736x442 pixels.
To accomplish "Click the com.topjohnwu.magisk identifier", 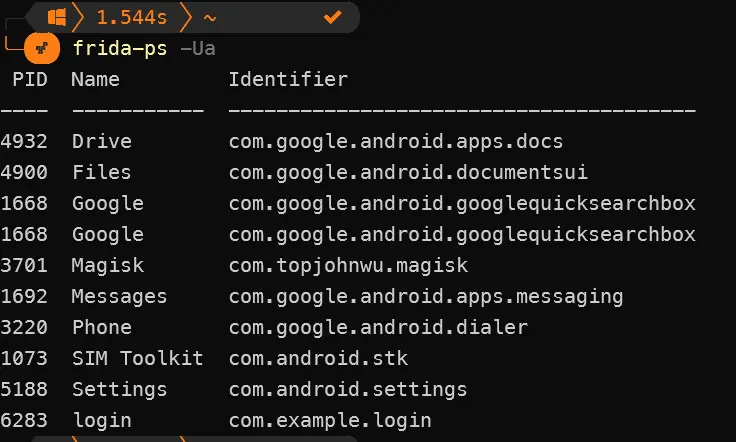I will click(x=348, y=265).
